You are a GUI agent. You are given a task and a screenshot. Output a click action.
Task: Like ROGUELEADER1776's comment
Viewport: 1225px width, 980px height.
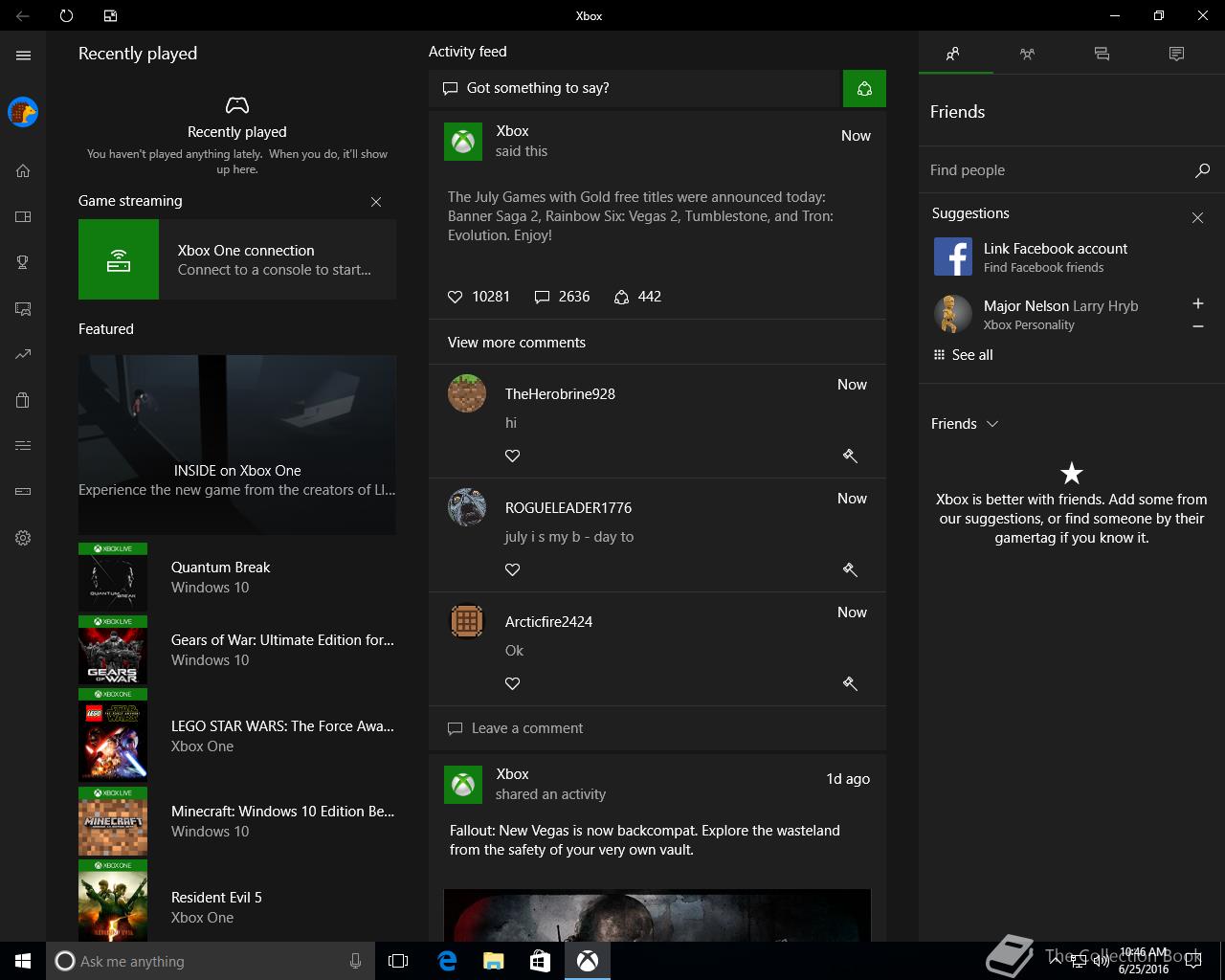click(513, 569)
